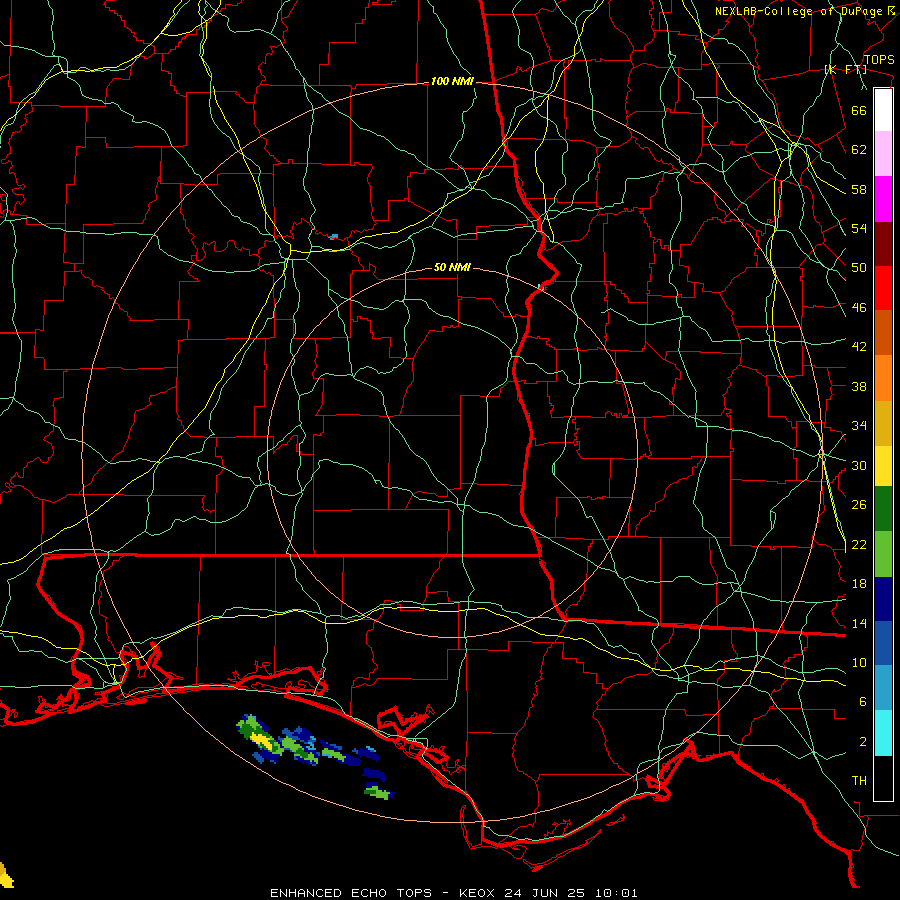Image resolution: width=900 pixels, height=900 pixels.
Task: Click the 2 label on the scale
Action: (x=862, y=742)
